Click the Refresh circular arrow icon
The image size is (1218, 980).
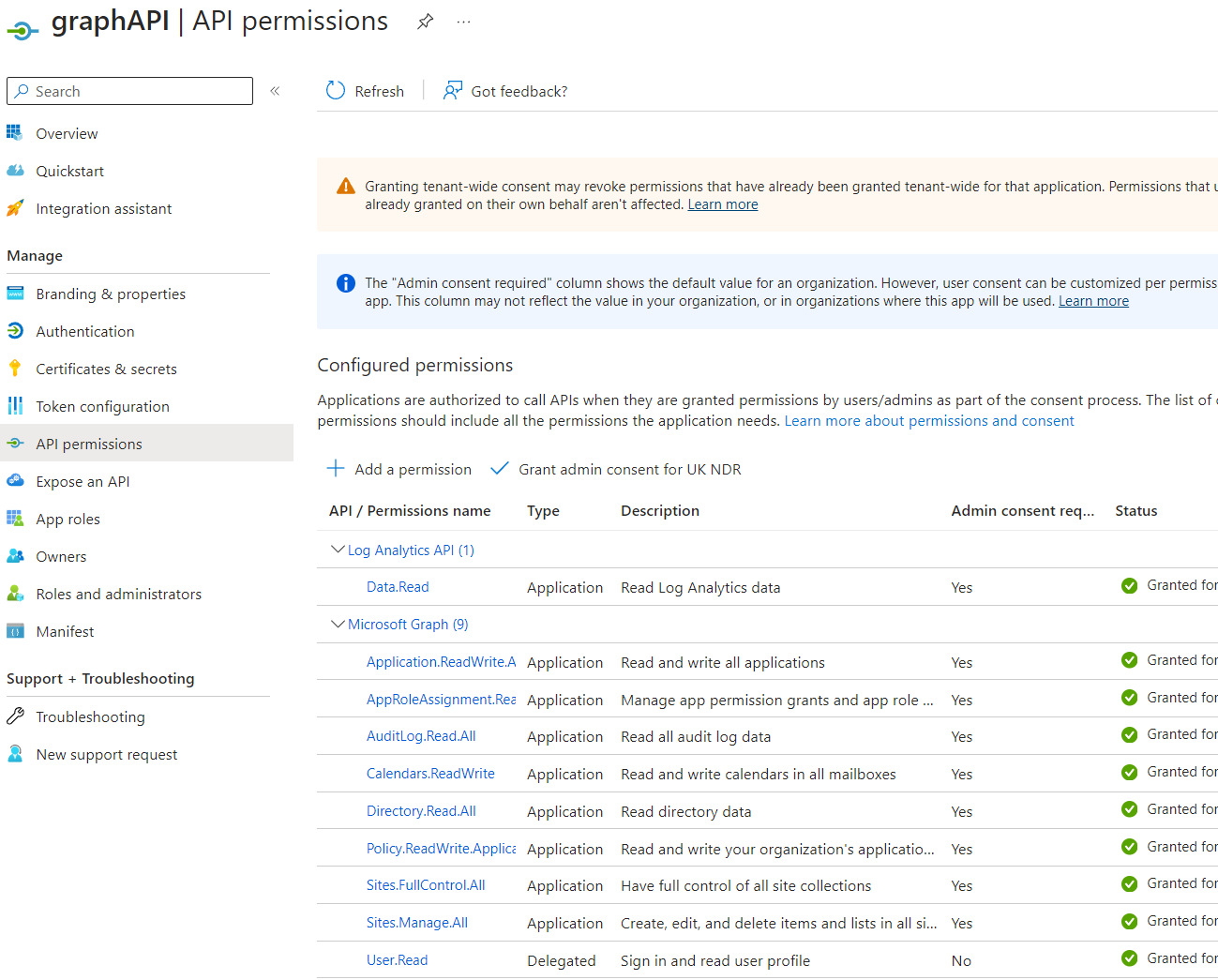click(336, 90)
